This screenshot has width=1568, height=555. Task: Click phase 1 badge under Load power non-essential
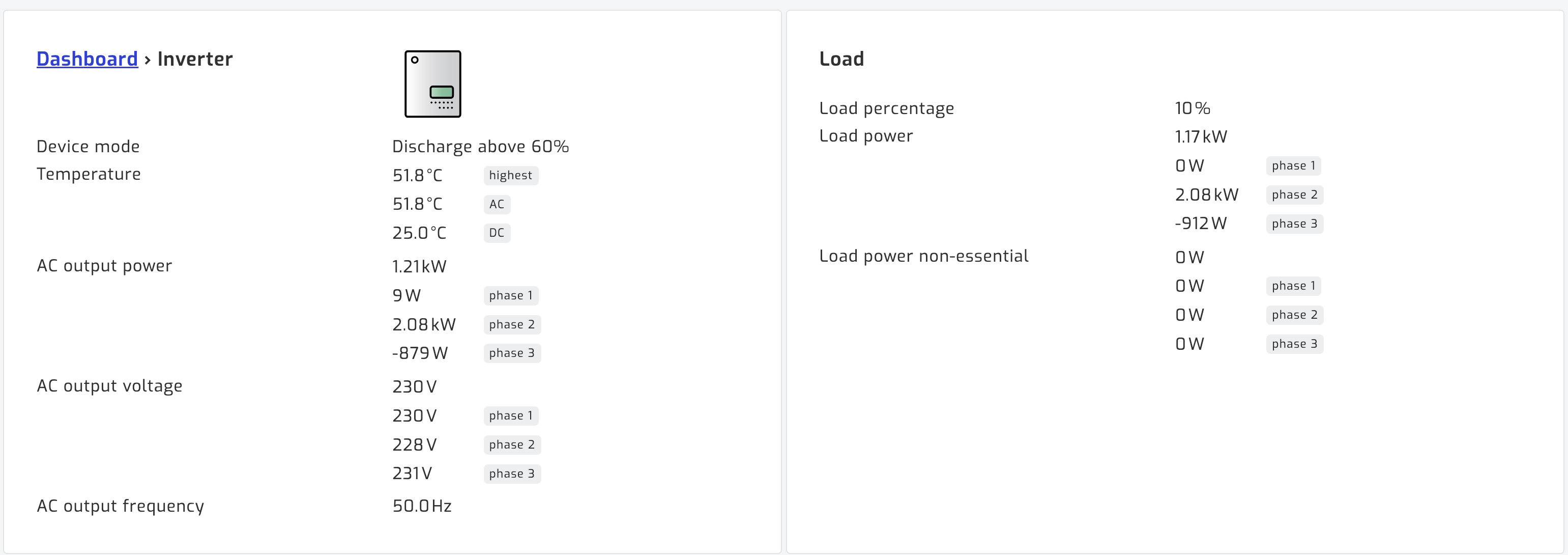coord(1293,286)
